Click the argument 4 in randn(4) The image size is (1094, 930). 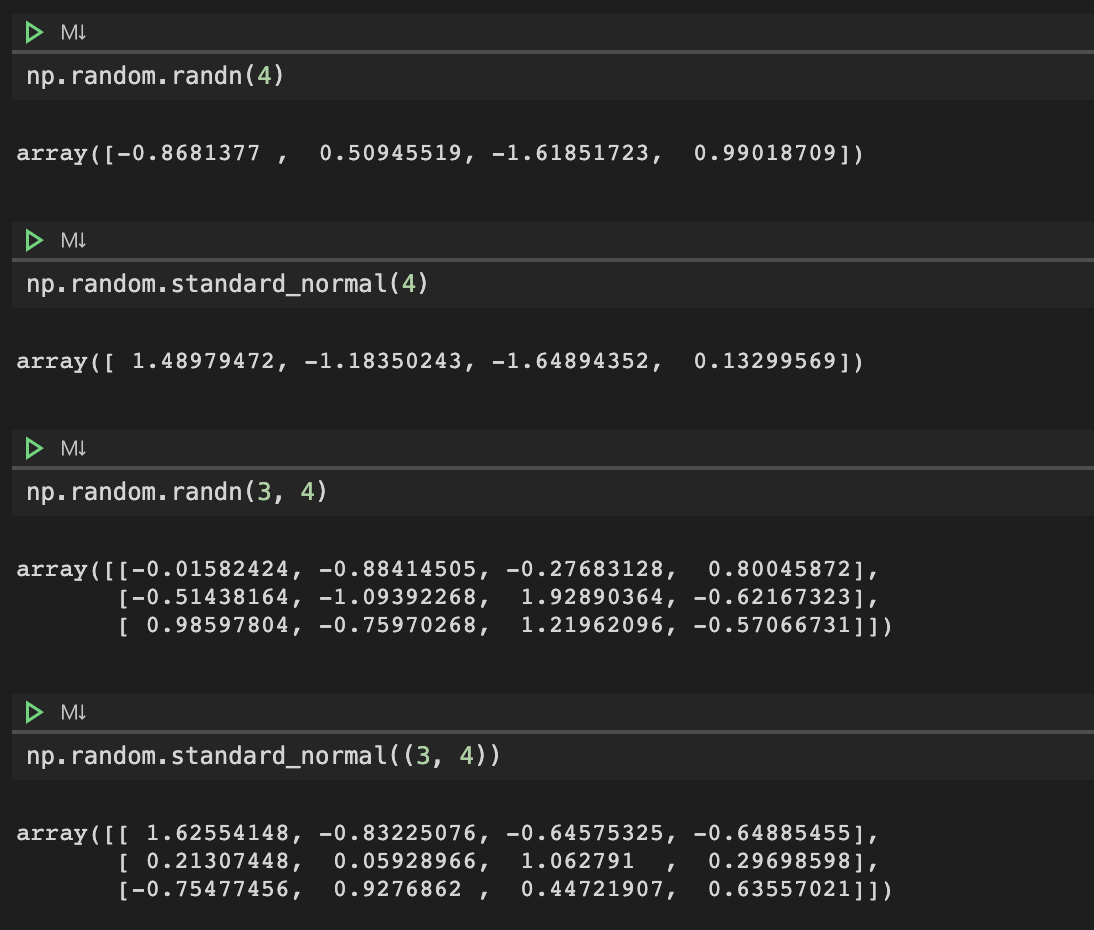[262, 75]
